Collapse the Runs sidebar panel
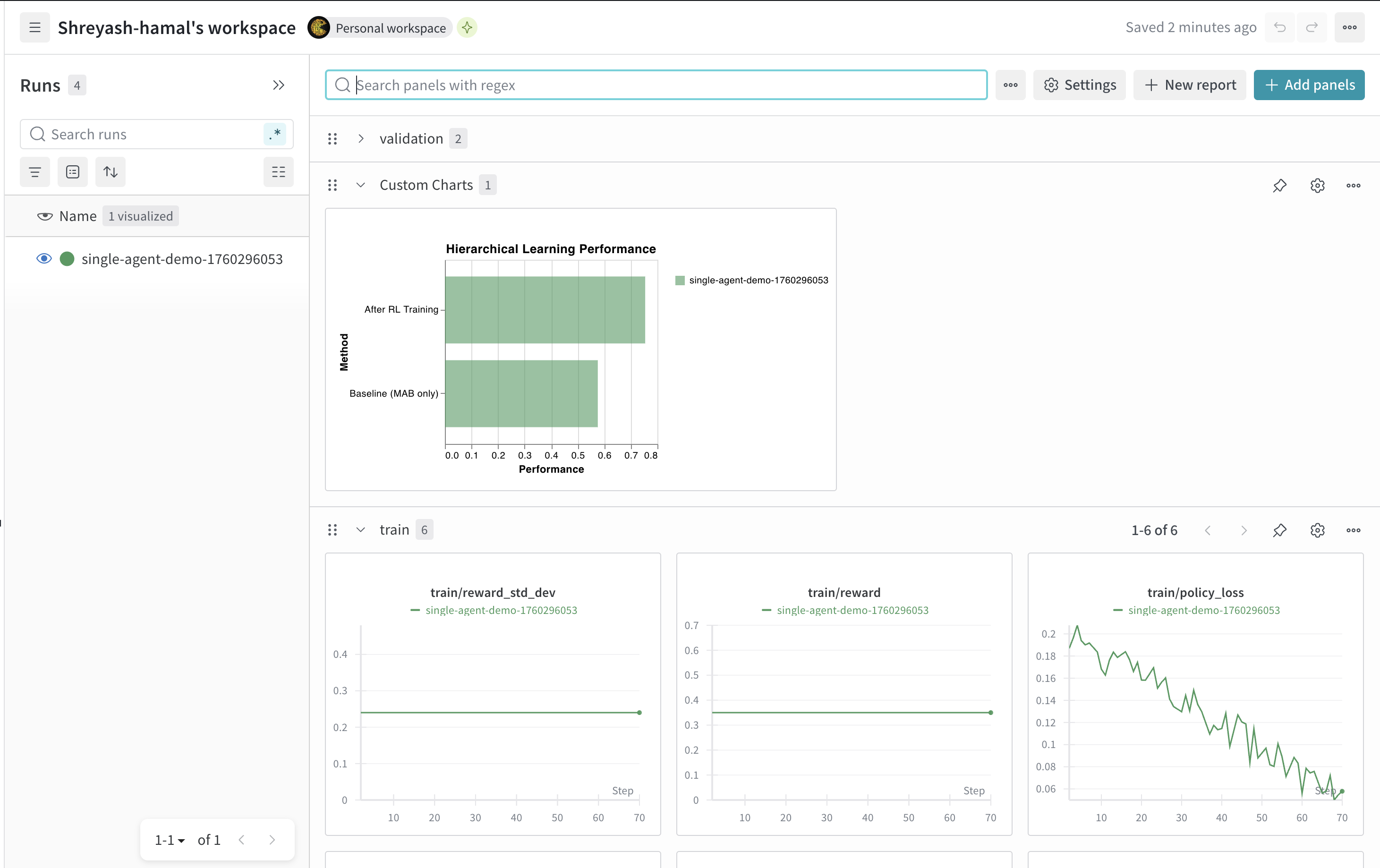Screen dimensions: 1380x868 (x=279, y=85)
